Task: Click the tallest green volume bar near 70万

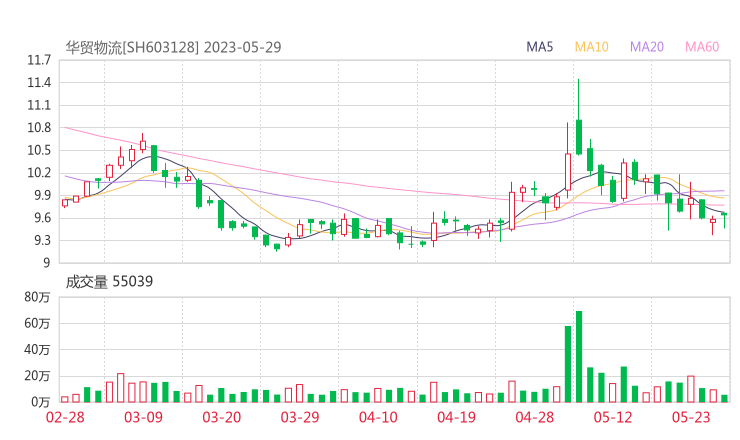Action: [579, 356]
